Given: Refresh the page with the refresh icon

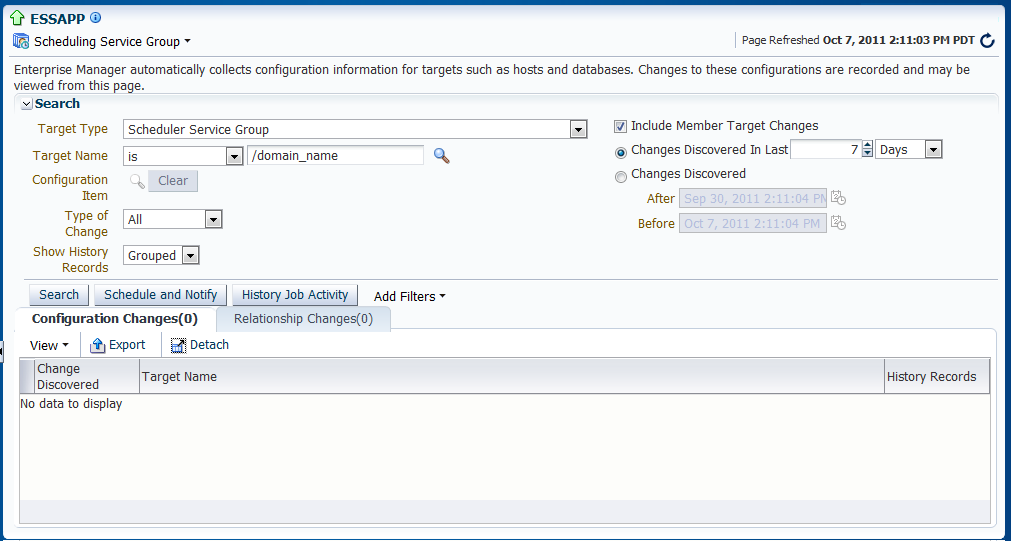Looking at the screenshot, I should point(987,41).
